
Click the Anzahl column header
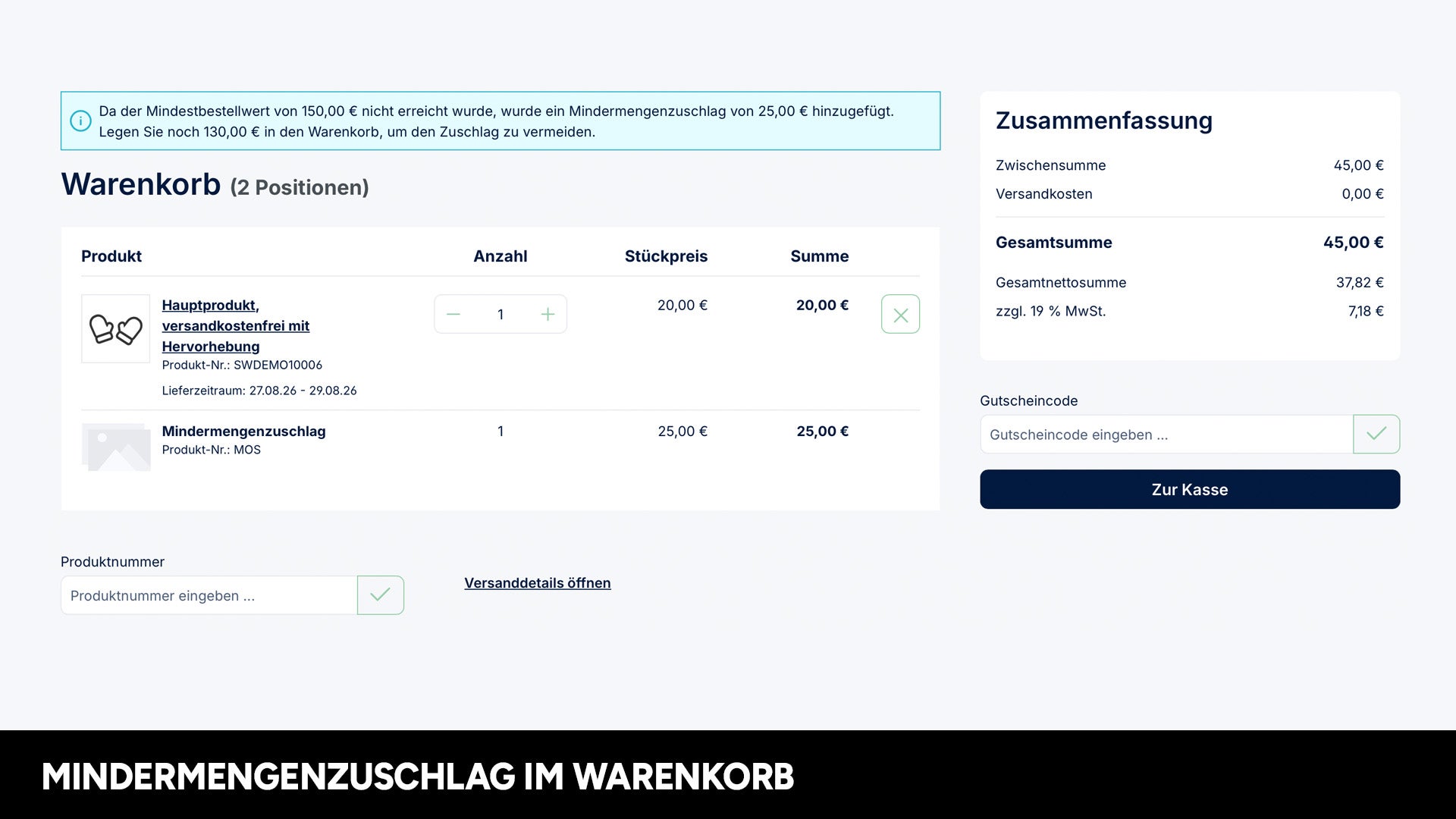pyautogui.click(x=500, y=256)
